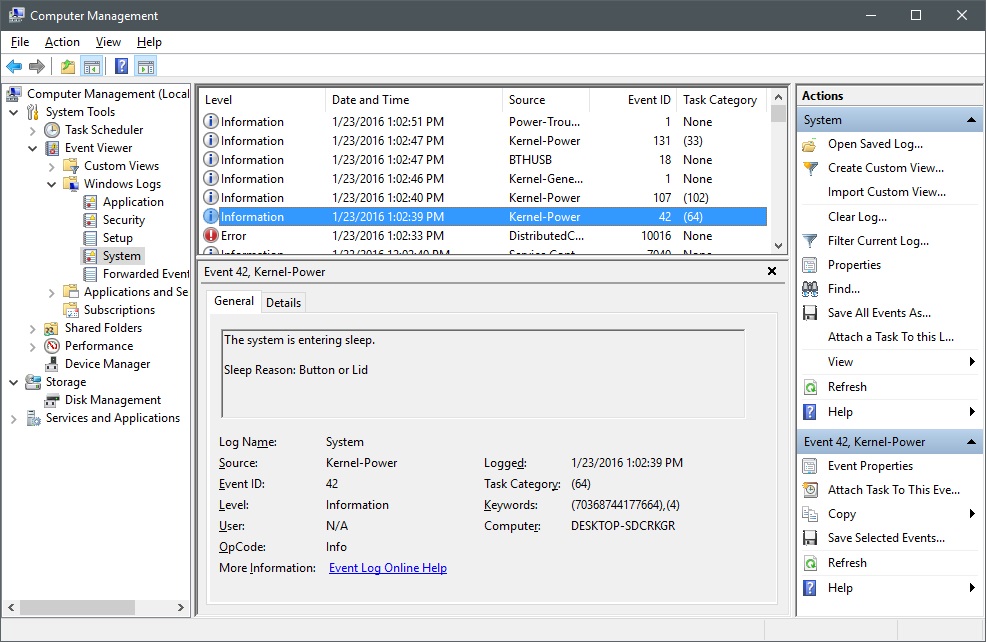Viewport: 987px width, 642px height.
Task: Click the Back arrow in the toolbar
Action: (14, 67)
